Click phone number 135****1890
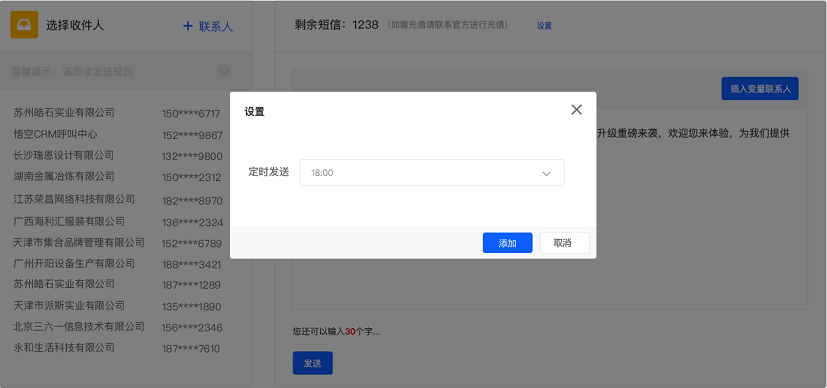Image resolution: width=827 pixels, height=388 pixels. 191,307
